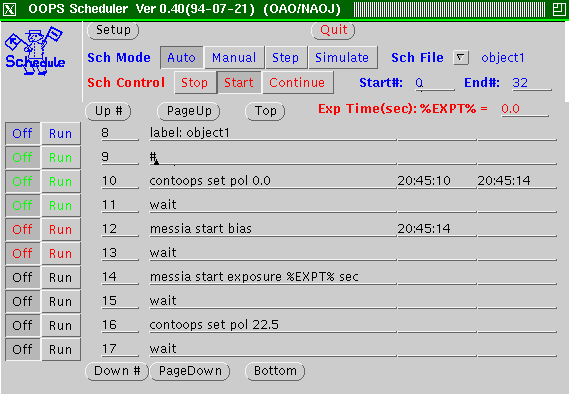Select Step schedule mode
The height and width of the screenshot is (394, 569).
tap(286, 57)
